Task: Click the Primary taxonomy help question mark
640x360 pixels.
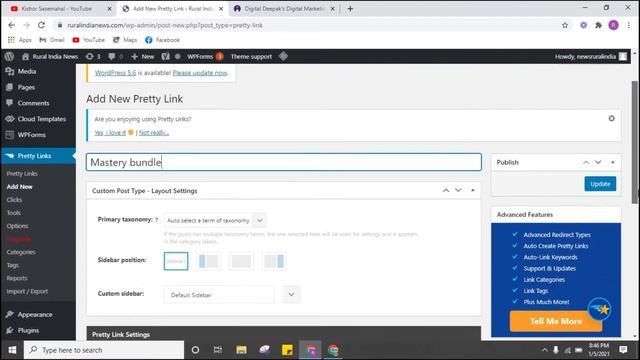Action: (156, 220)
